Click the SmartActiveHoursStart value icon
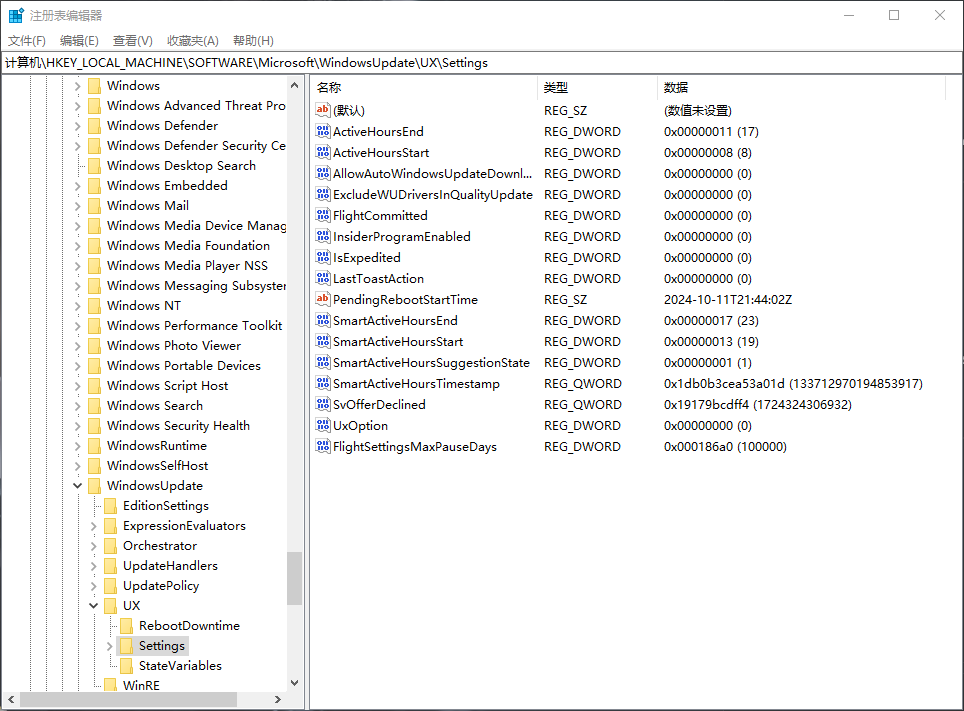Screen dimensions: 964x711 (x=323, y=341)
